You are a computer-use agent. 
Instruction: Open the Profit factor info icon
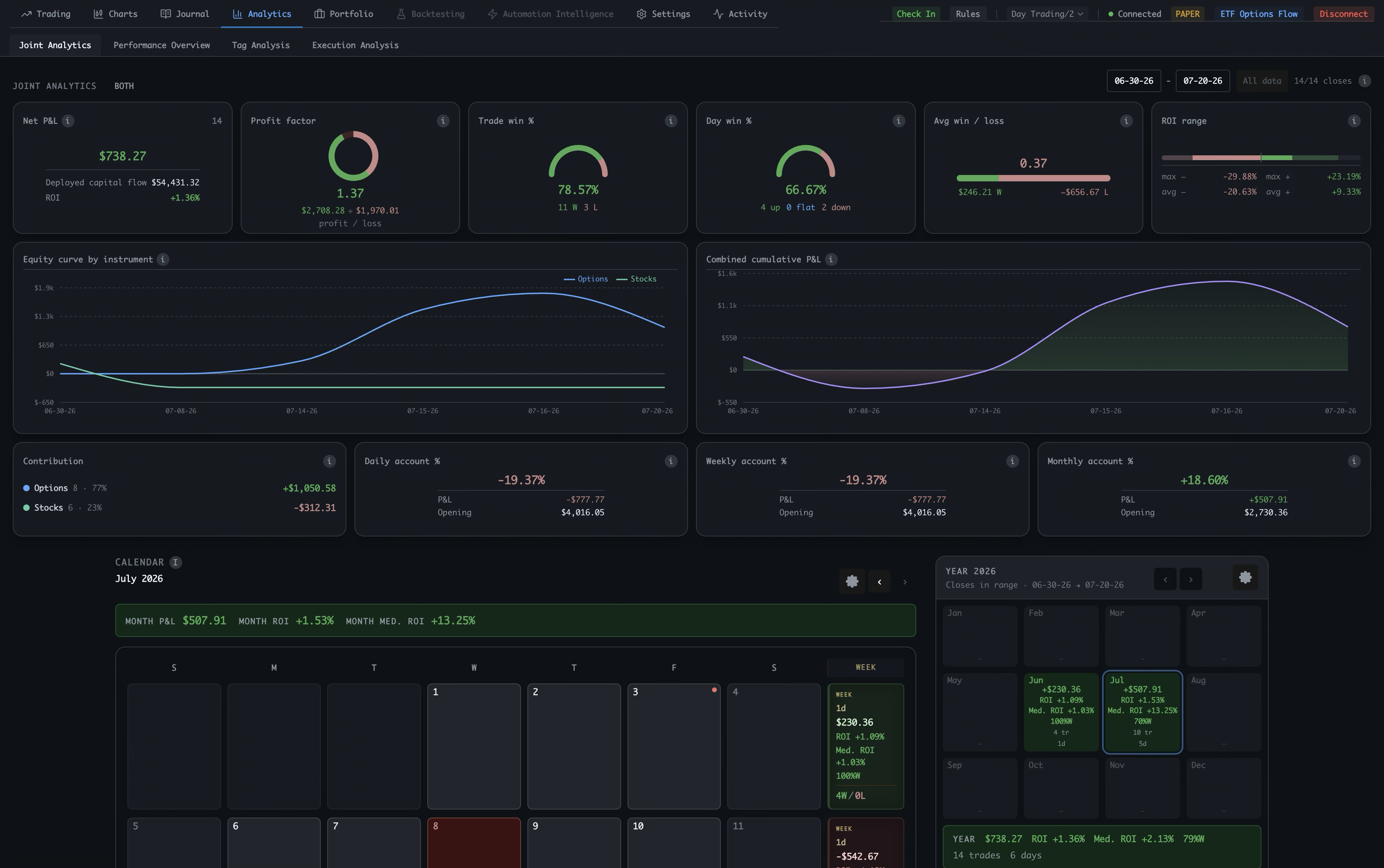(443, 121)
